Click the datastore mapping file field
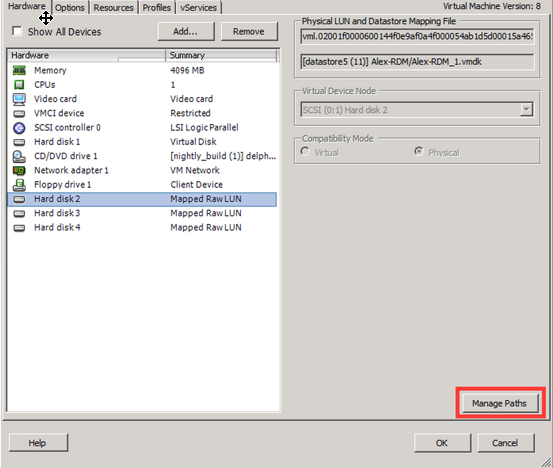 pyautogui.click(x=417, y=62)
